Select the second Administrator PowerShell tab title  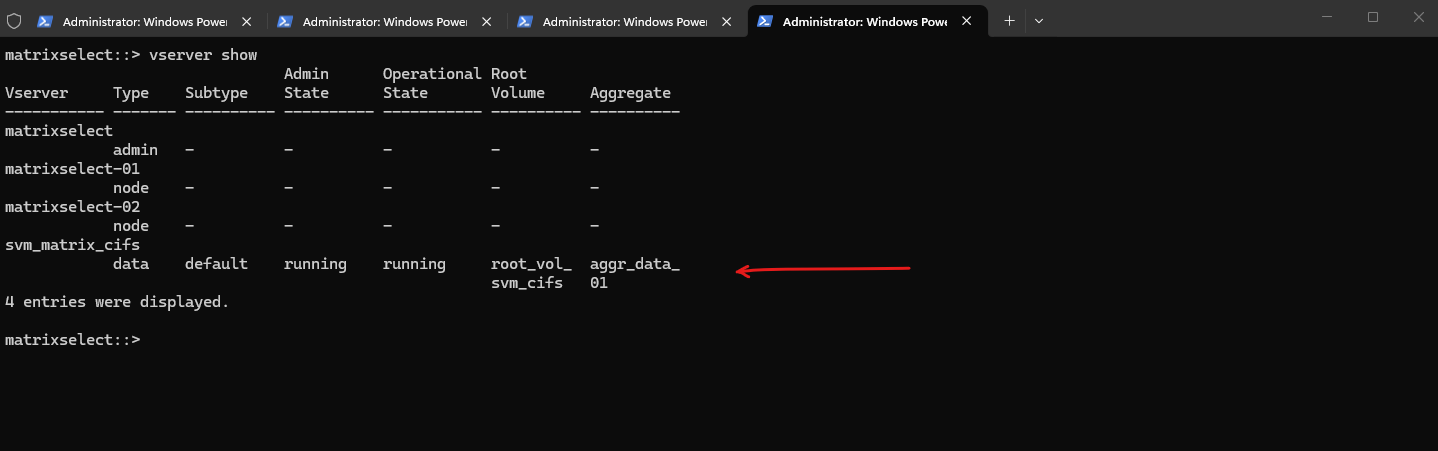384,21
